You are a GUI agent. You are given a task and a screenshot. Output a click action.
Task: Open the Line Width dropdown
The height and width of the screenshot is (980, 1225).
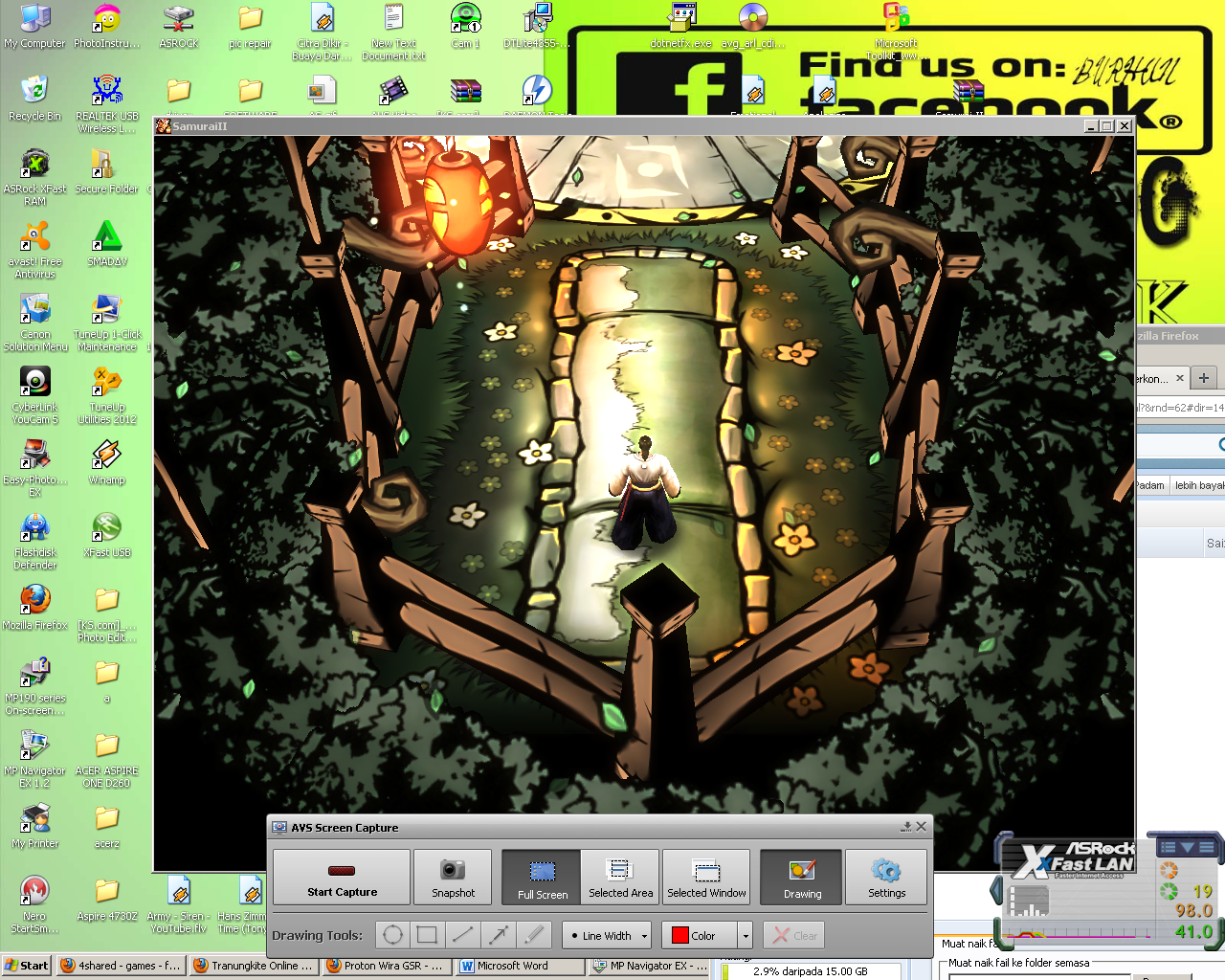tap(607, 935)
